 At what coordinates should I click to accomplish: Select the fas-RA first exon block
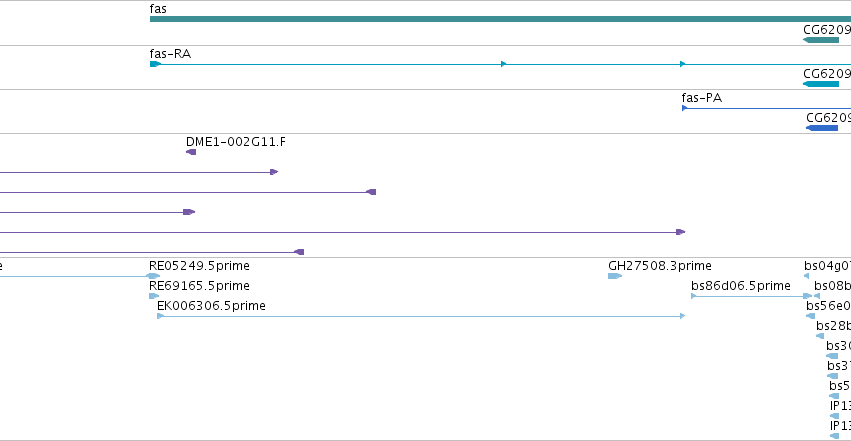155,64
